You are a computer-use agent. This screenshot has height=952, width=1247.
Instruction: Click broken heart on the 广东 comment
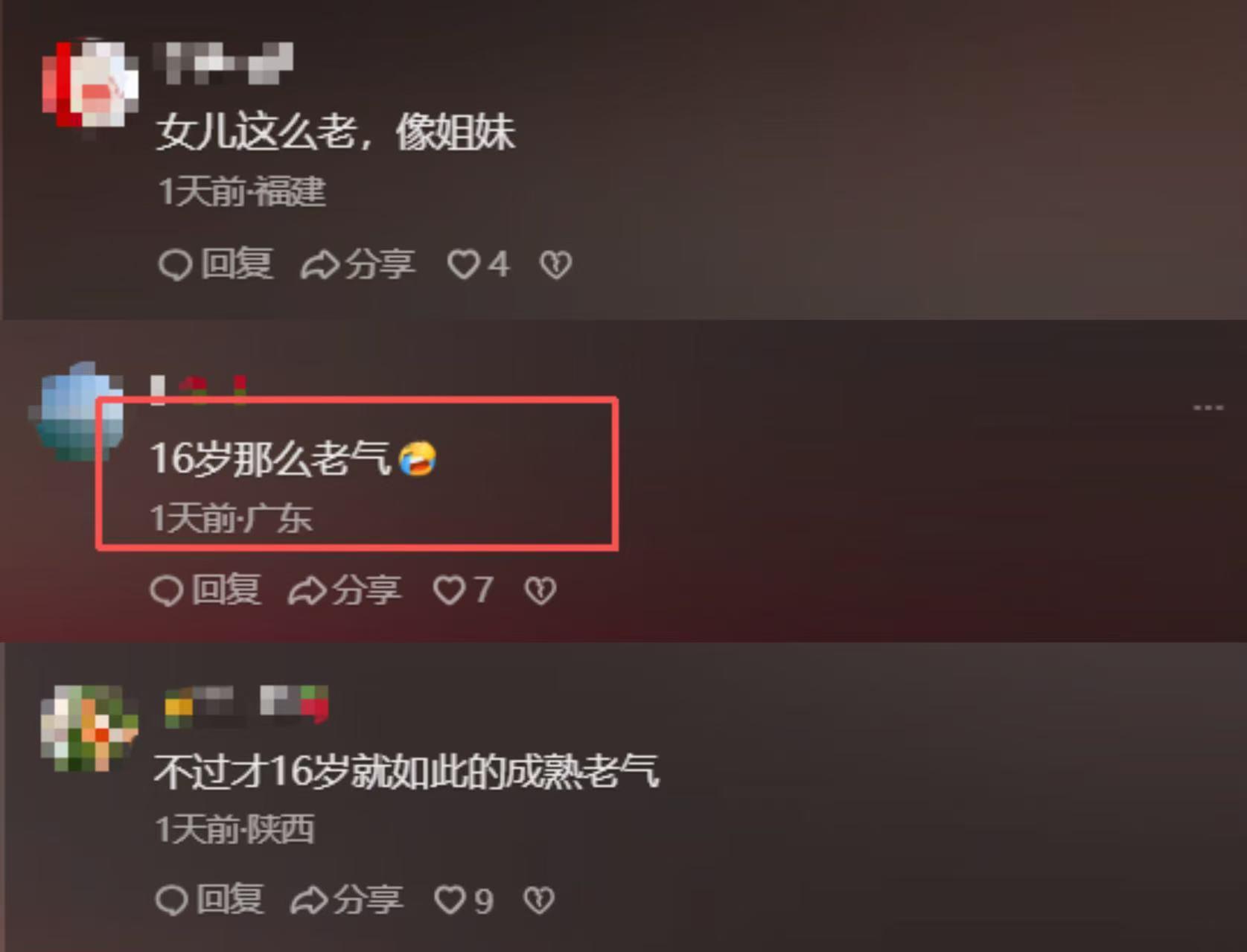coord(540,591)
